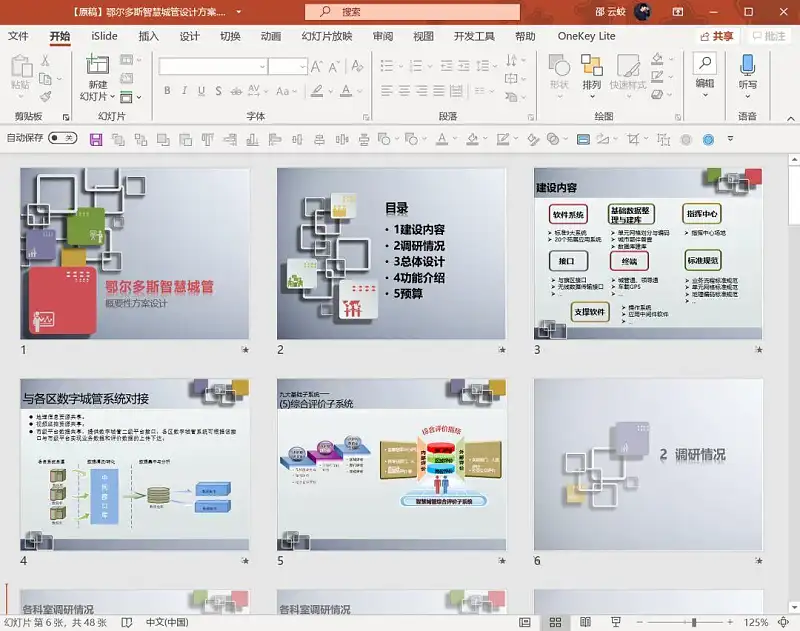Click the blue globe icon in quick toolbar
The width and height of the screenshot is (800, 631).
click(x=708, y=139)
